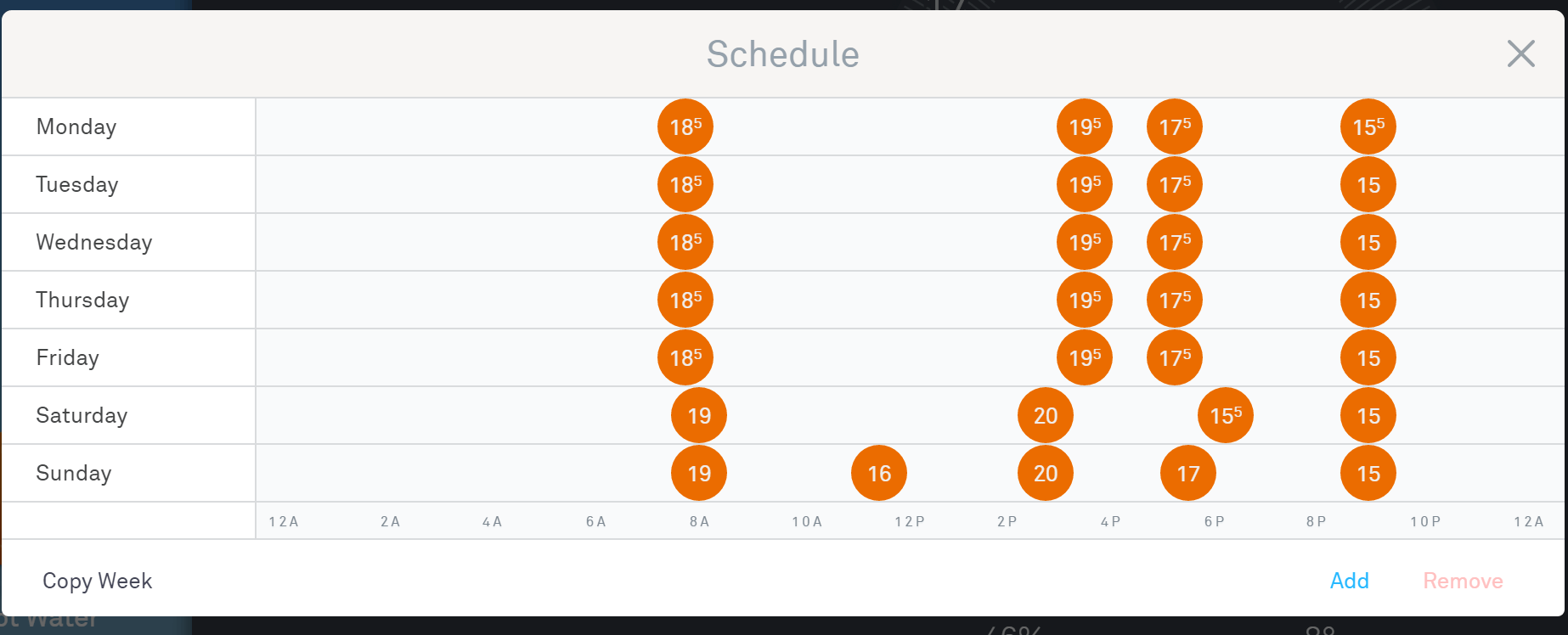Screen dimensions: 1568x635
Task: Select Friday's 19.5 afternoon setpoint
Action: 1085,358
